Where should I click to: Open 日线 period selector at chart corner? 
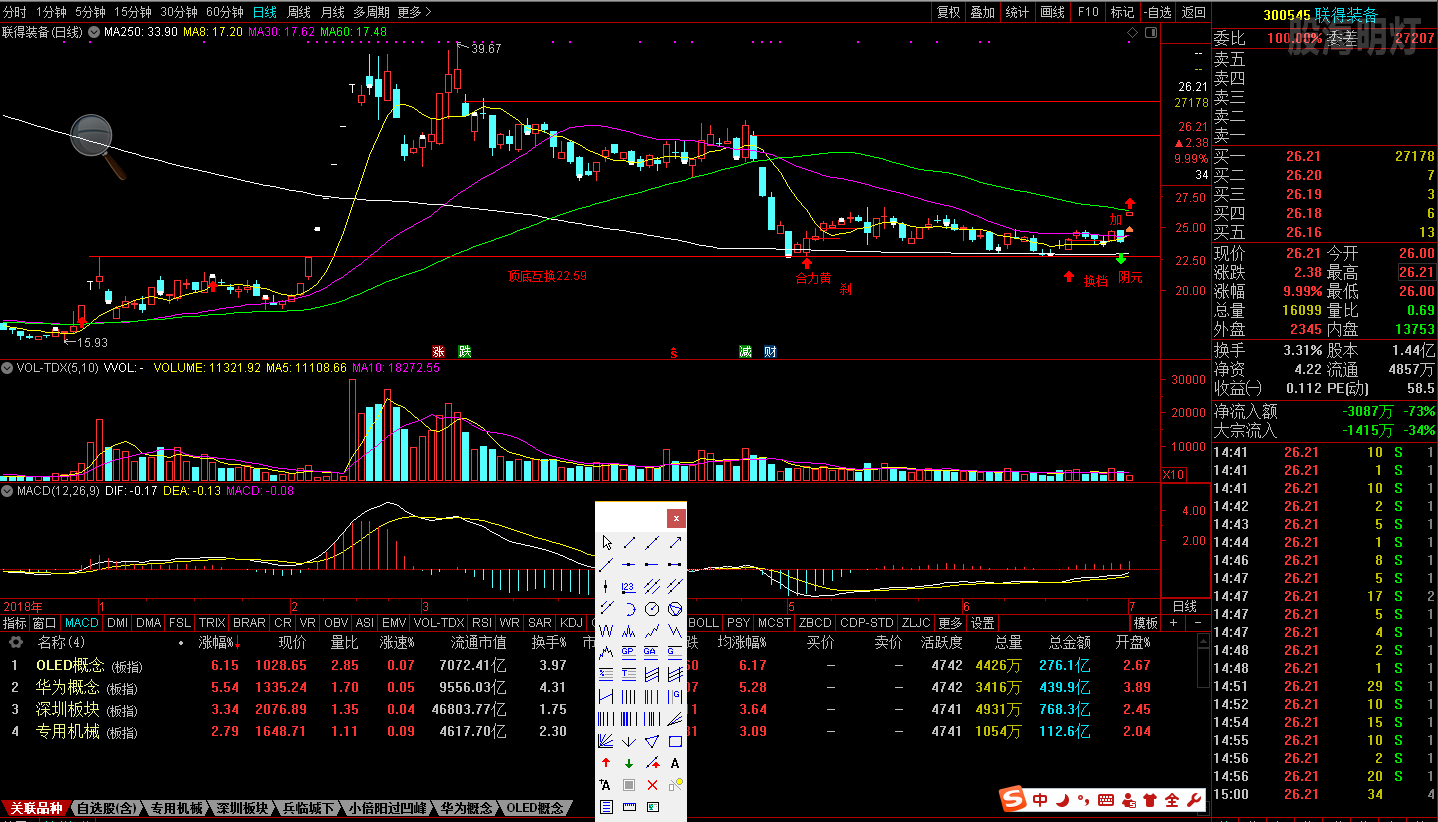click(1185, 606)
